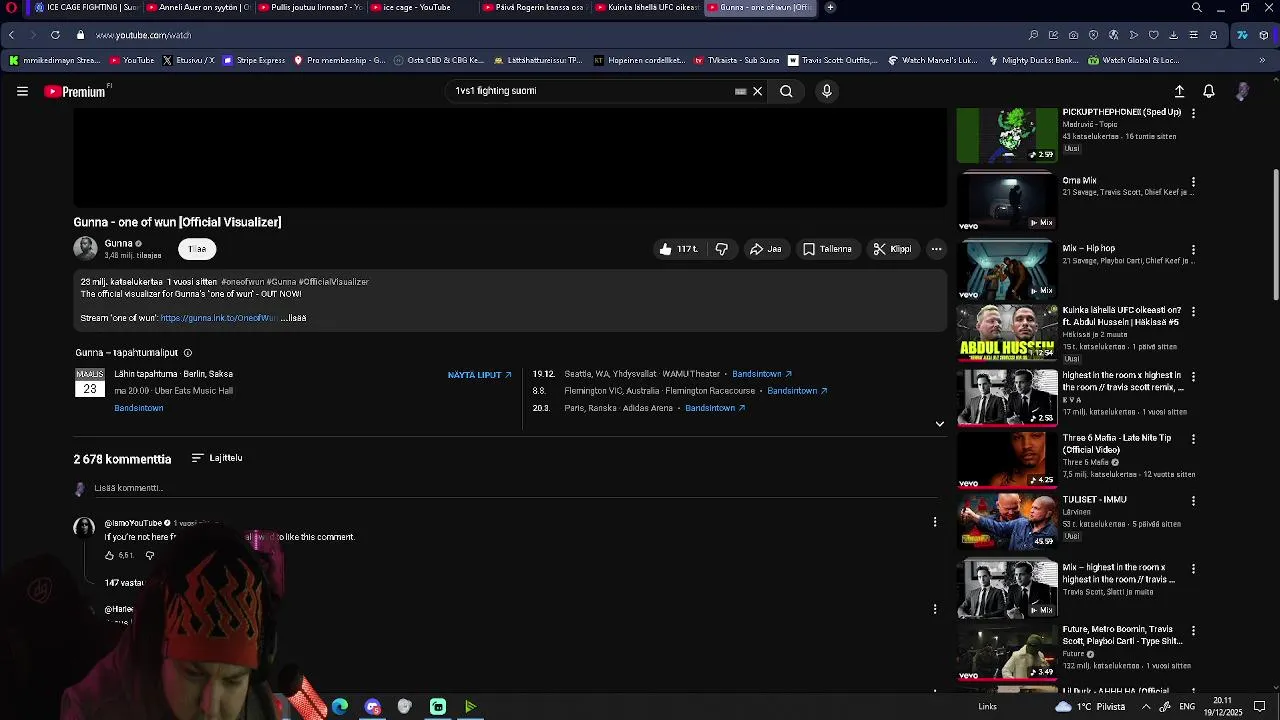
Task: Share the video with Jaa
Action: tap(765, 249)
